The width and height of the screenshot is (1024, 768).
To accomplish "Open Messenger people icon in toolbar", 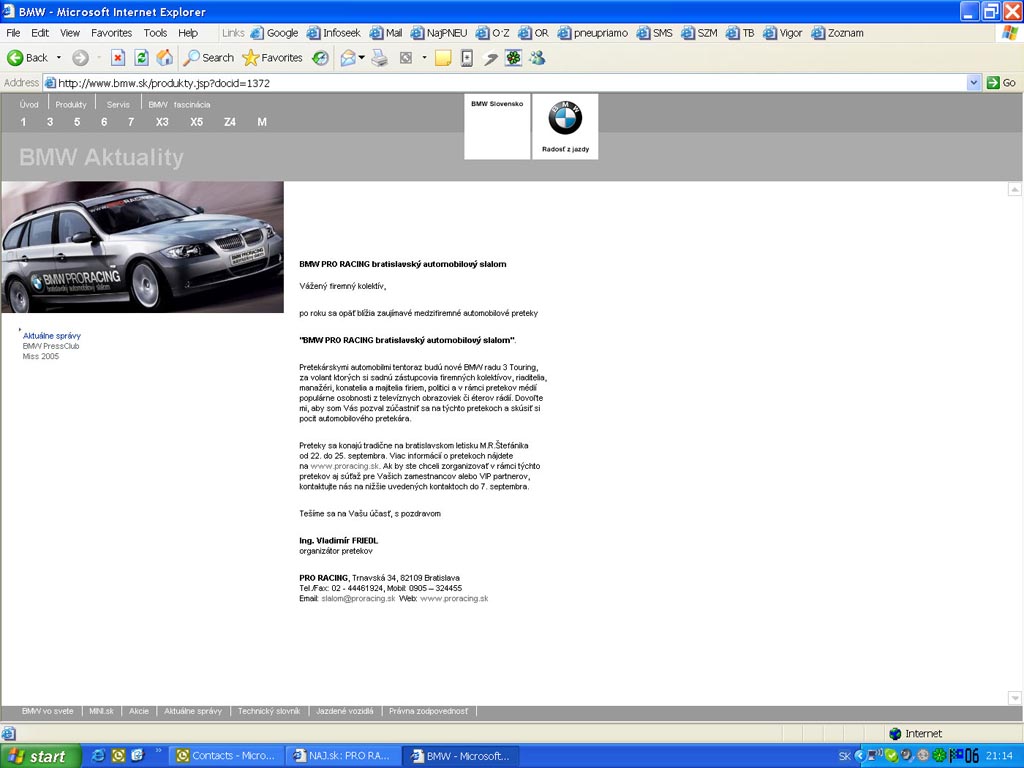I will (537, 58).
